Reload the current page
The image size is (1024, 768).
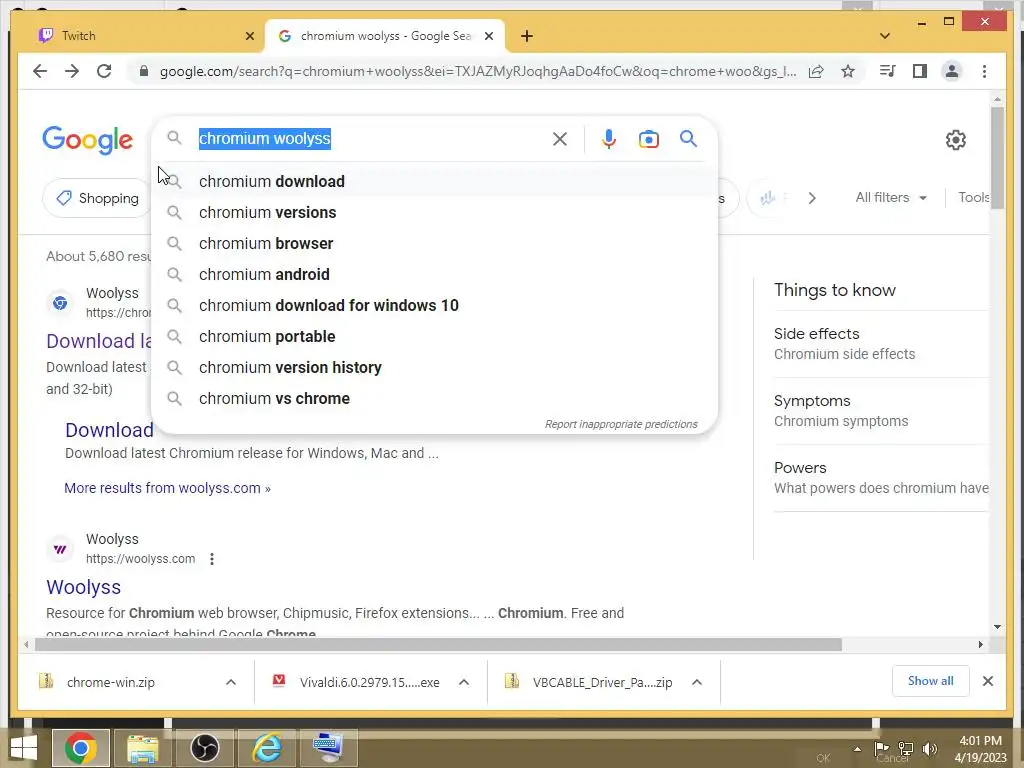(104, 71)
